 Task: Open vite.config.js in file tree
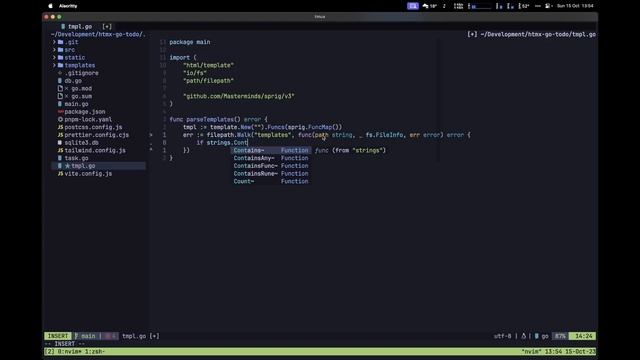tap(88, 174)
